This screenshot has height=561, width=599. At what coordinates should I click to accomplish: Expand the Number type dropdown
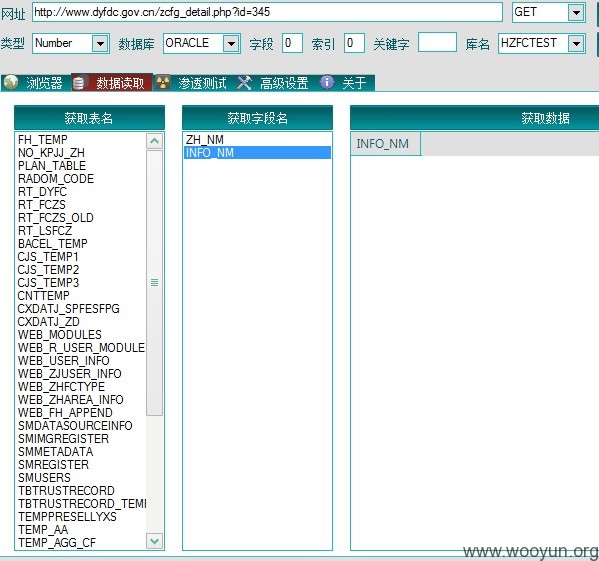(100, 44)
